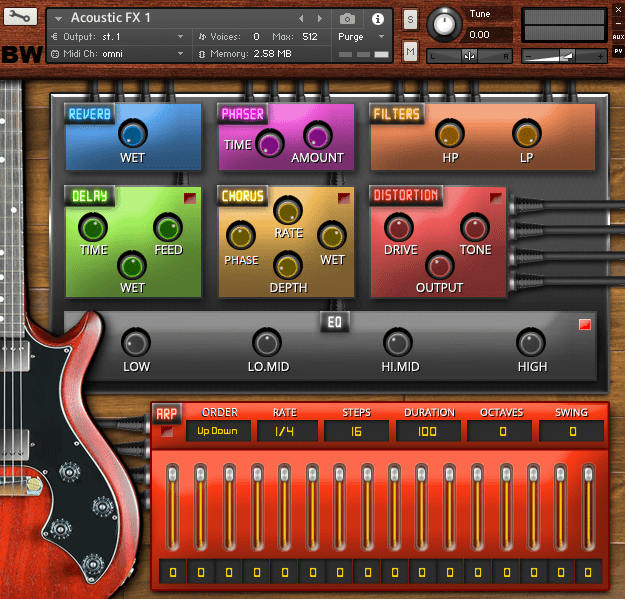
Task: Click the EQ Lo.Mid knob
Action: [x=267, y=343]
